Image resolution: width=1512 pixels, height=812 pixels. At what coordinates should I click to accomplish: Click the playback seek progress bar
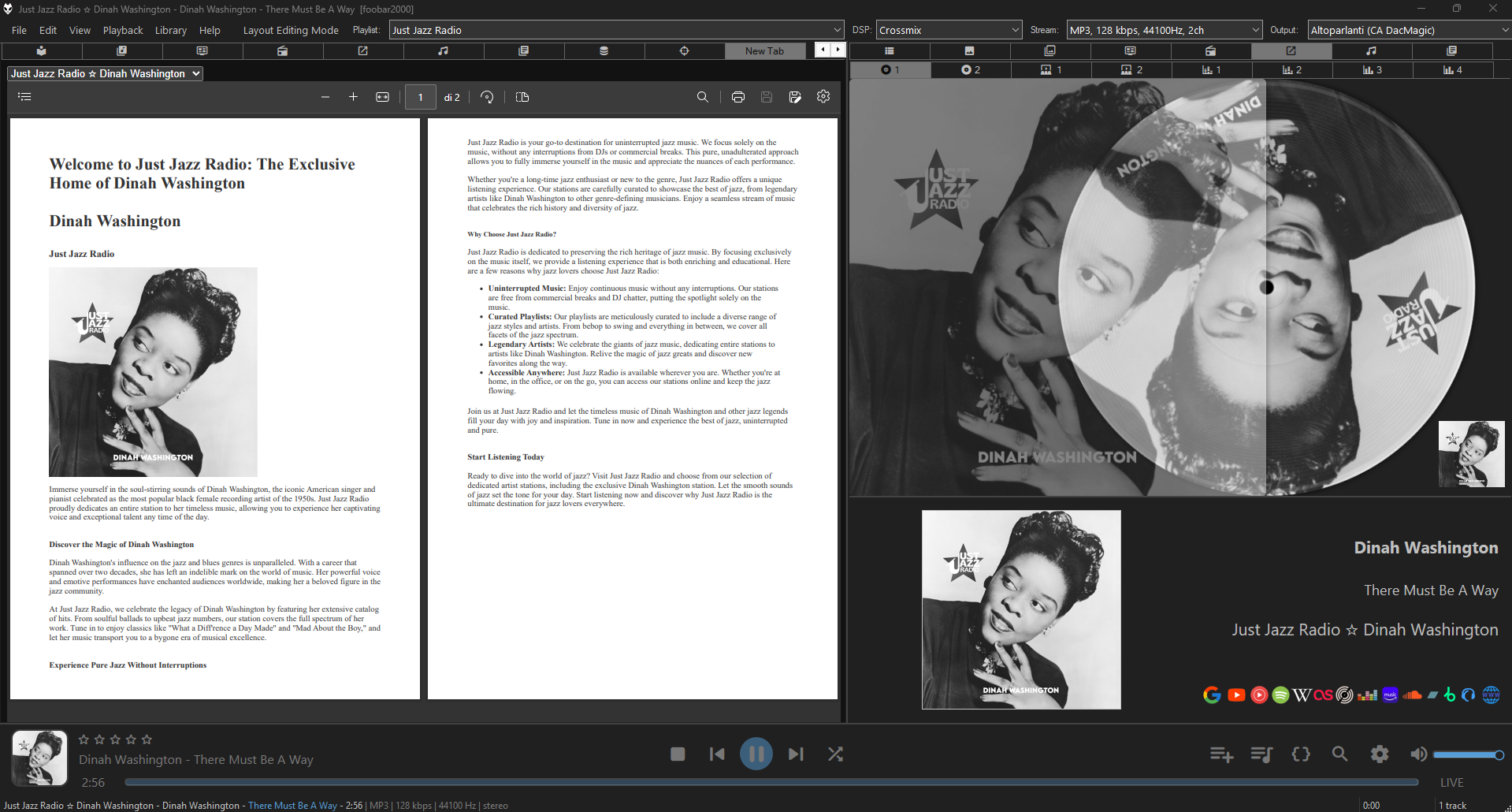tap(771, 782)
